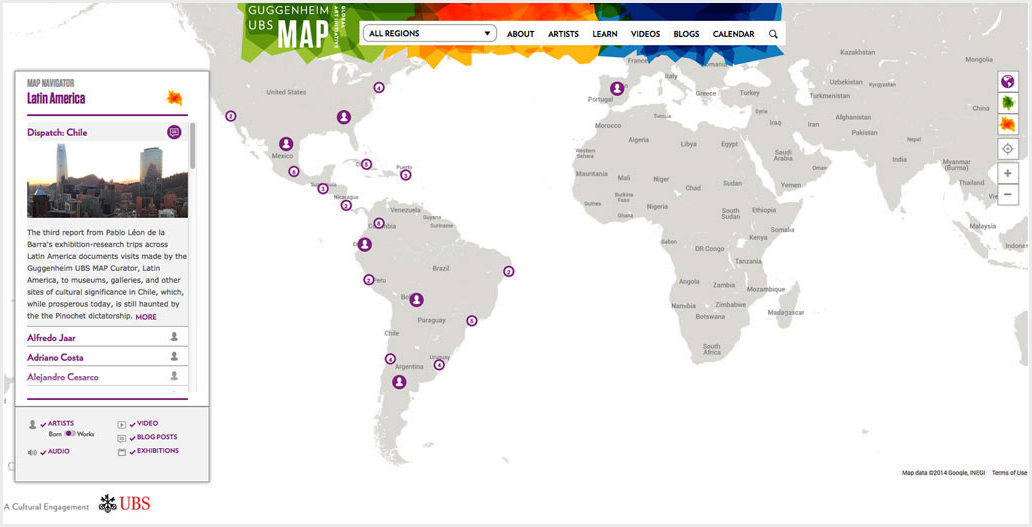Open the Alejandro Cesarco artist entry
Image resolution: width=1032 pixels, height=527 pixels.
(63, 377)
